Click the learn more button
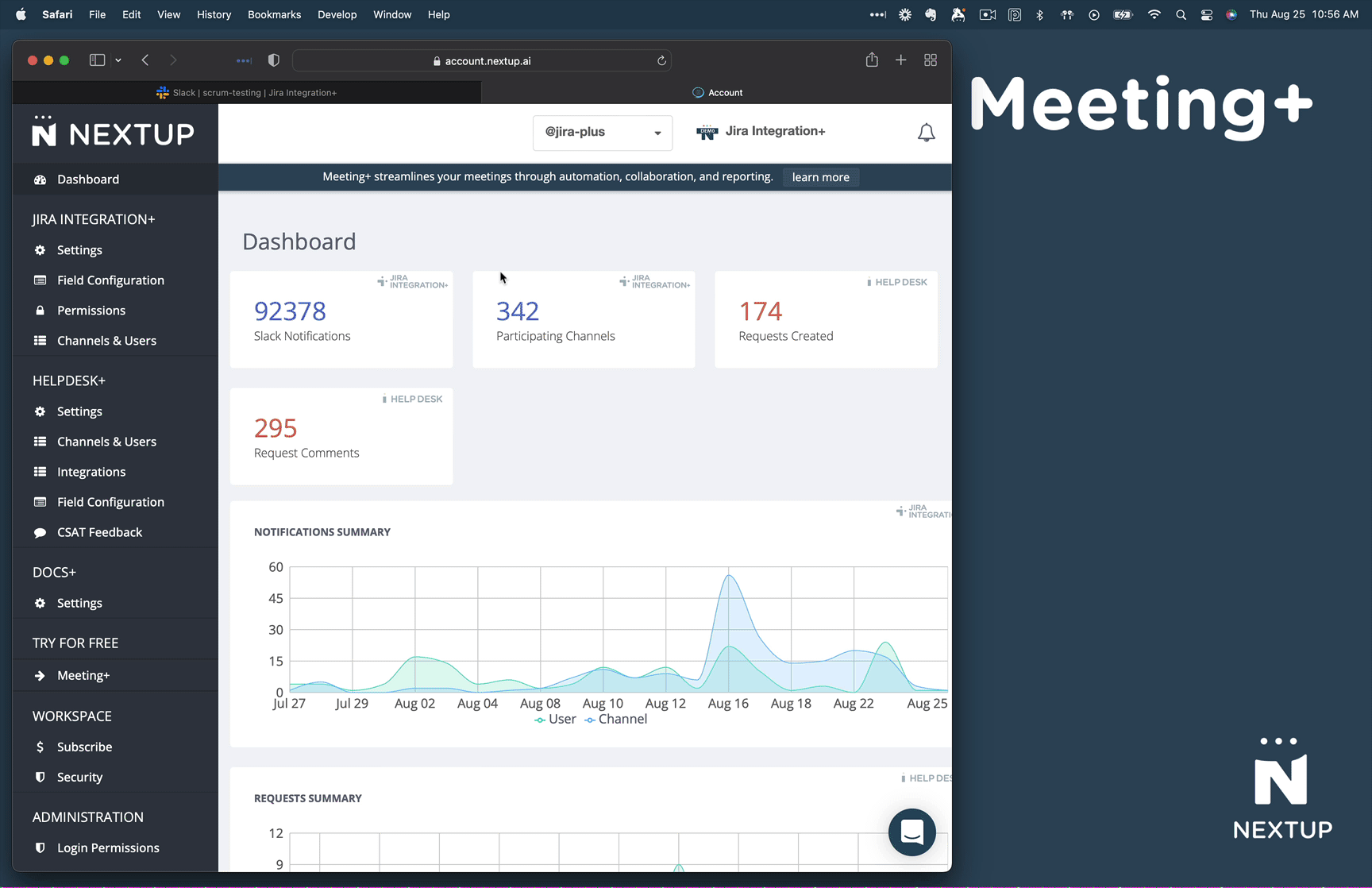 pyautogui.click(x=820, y=177)
